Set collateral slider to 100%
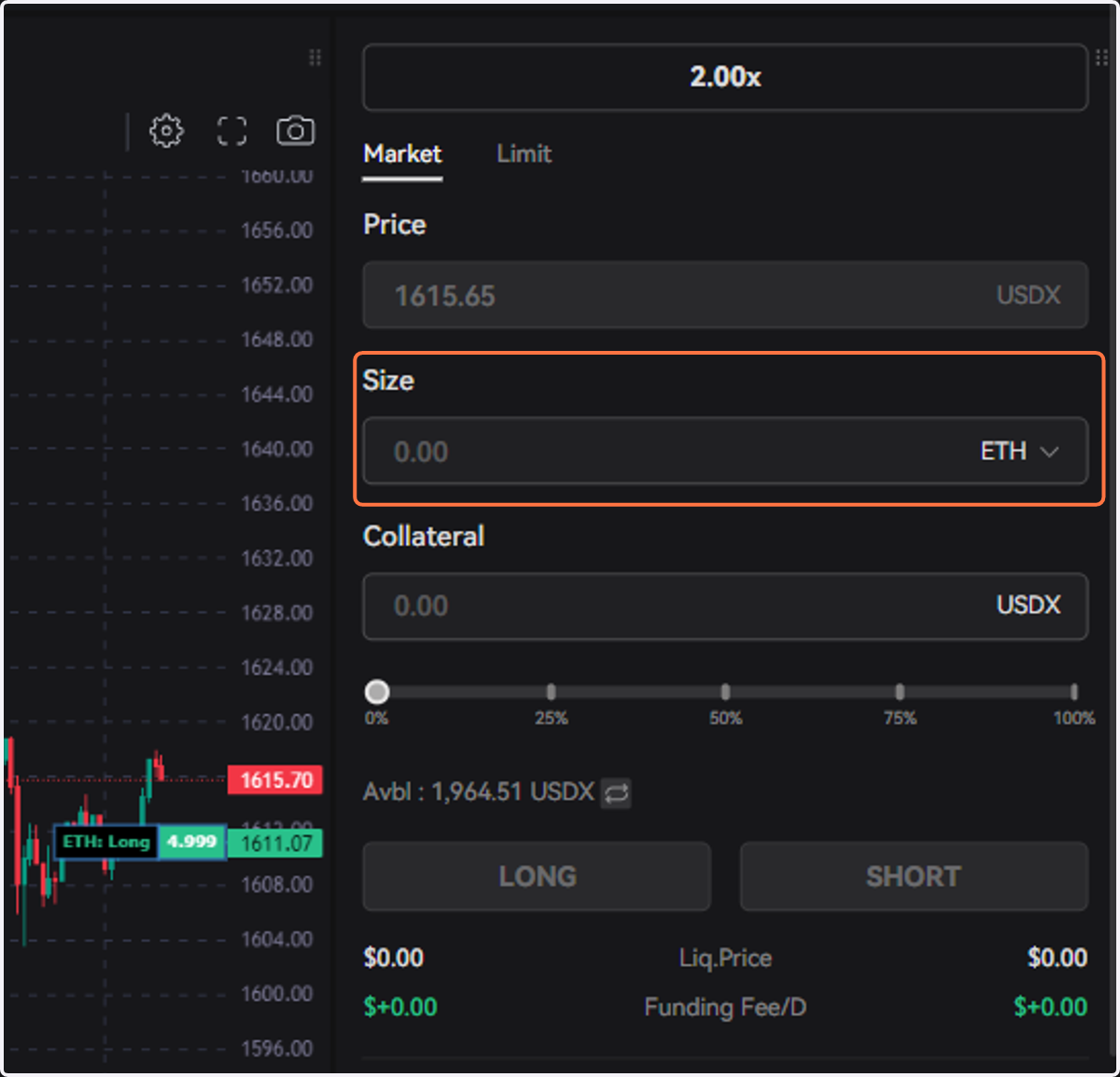Image resolution: width=1120 pixels, height=1077 pixels. tap(1074, 692)
